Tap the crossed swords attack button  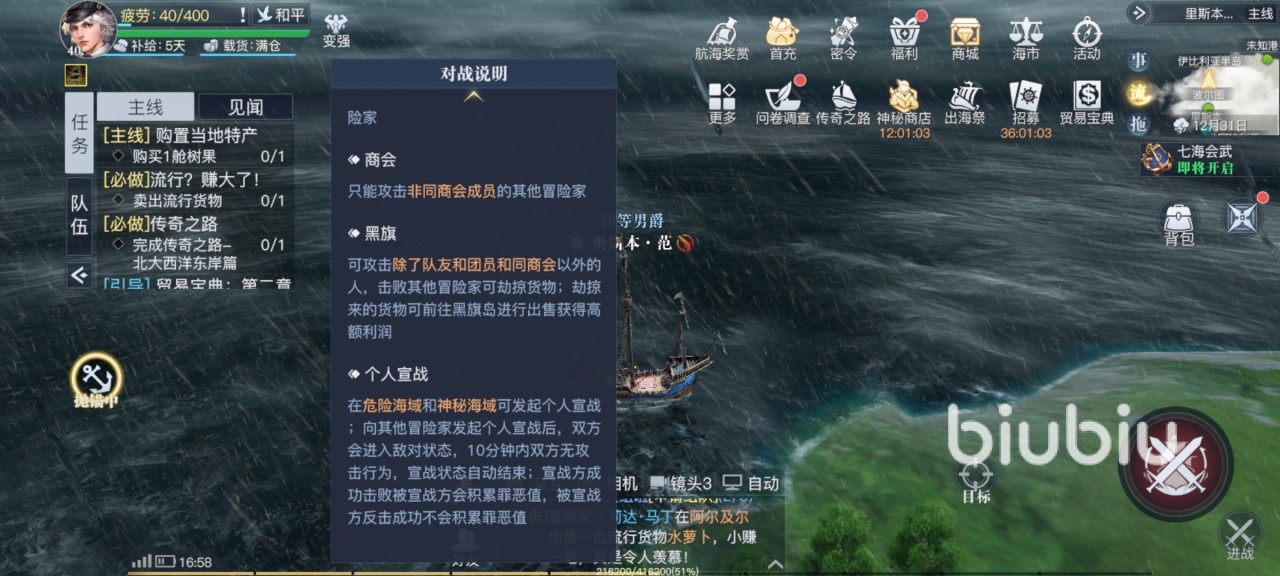[x=1175, y=464]
